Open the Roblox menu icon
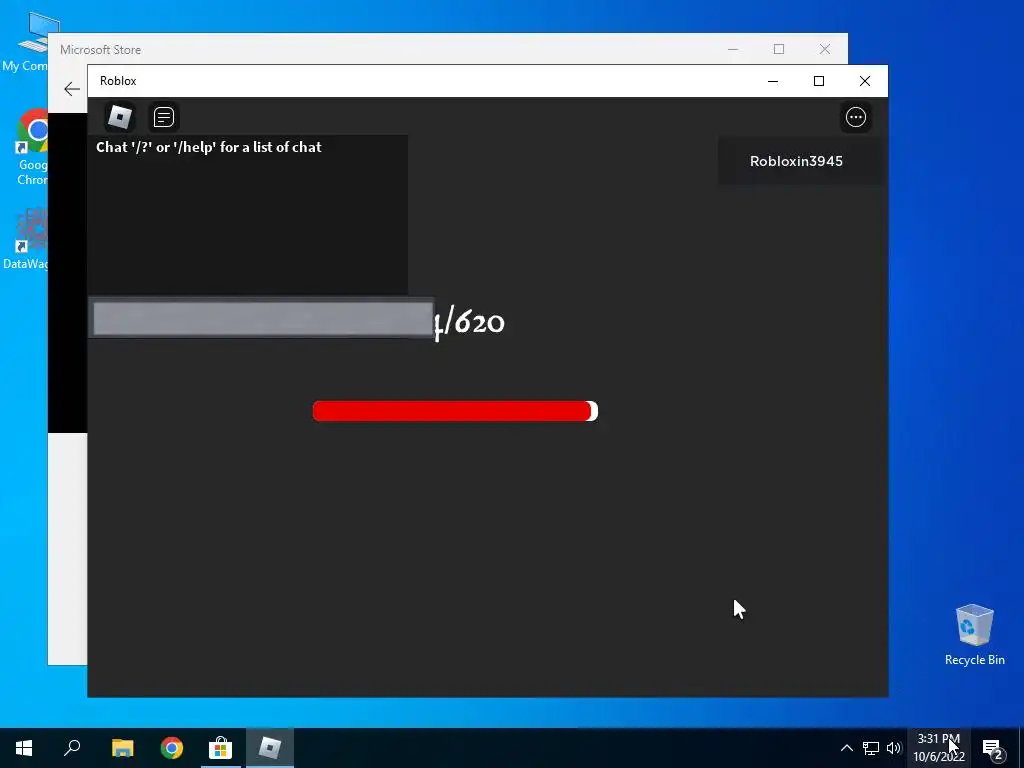The height and width of the screenshot is (768, 1024). coord(120,117)
